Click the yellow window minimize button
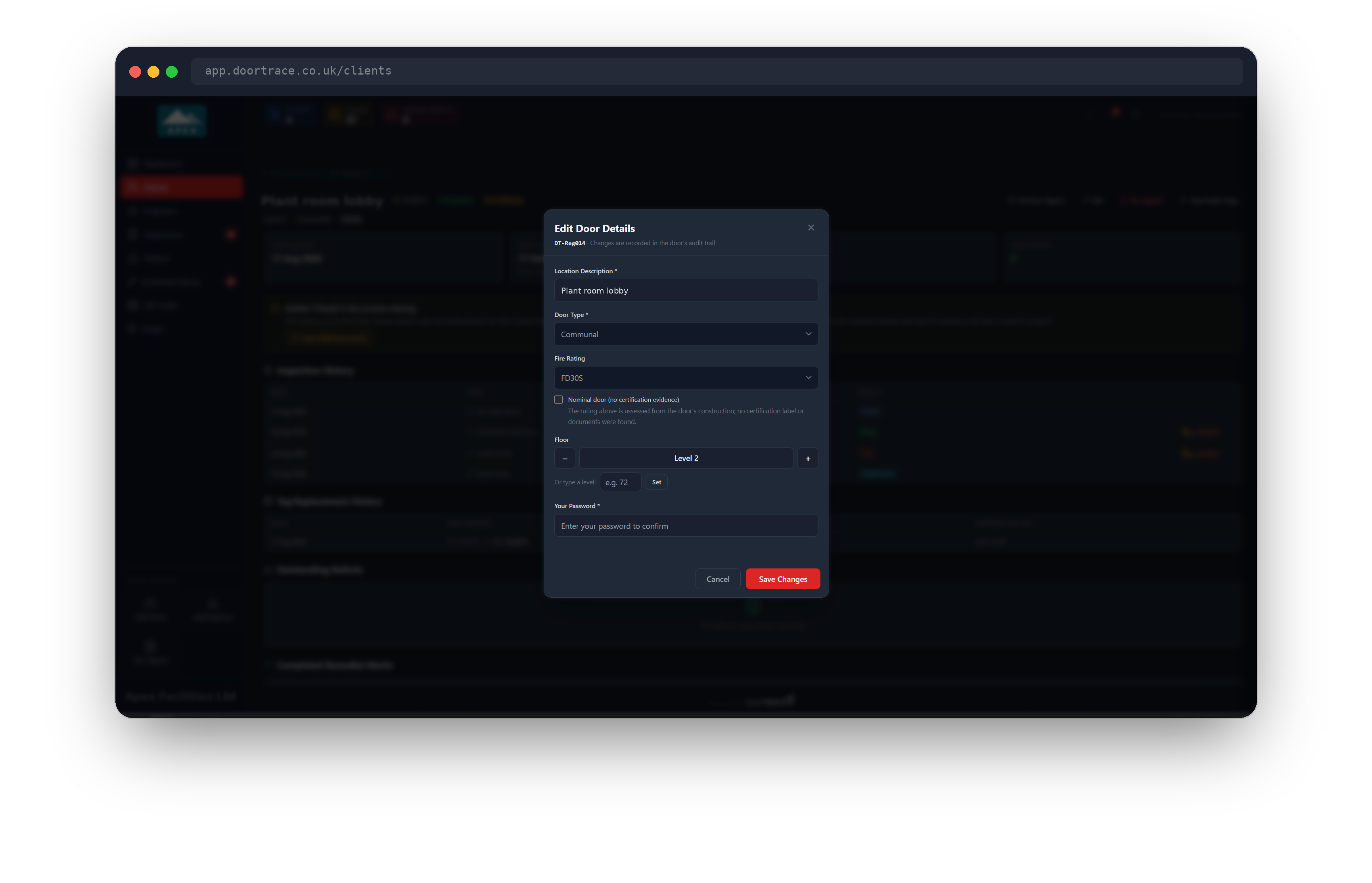 click(x=153, y=72)
